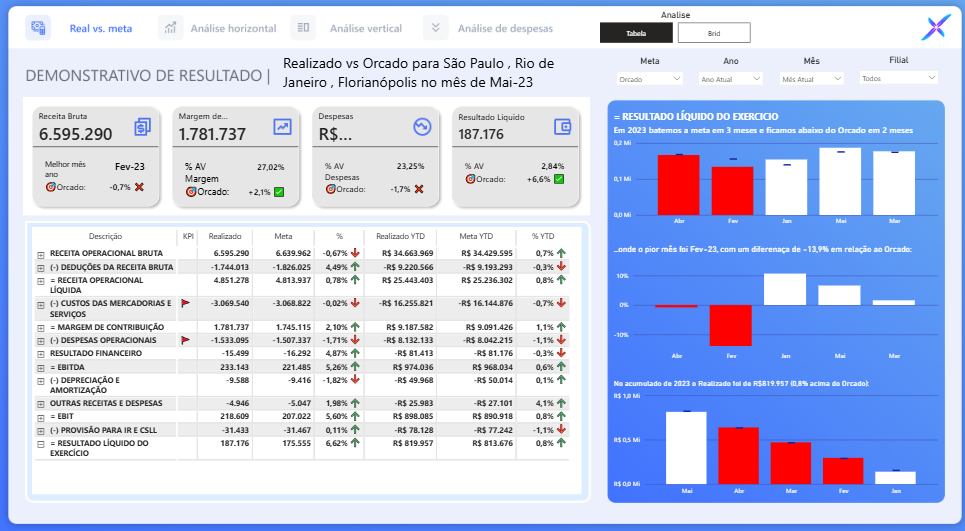The width and height of the screenshot is (965, 531).
Task: Expand the RECEITA OPERACIONAL BRUTA row
Action: (x=41, y=254)
